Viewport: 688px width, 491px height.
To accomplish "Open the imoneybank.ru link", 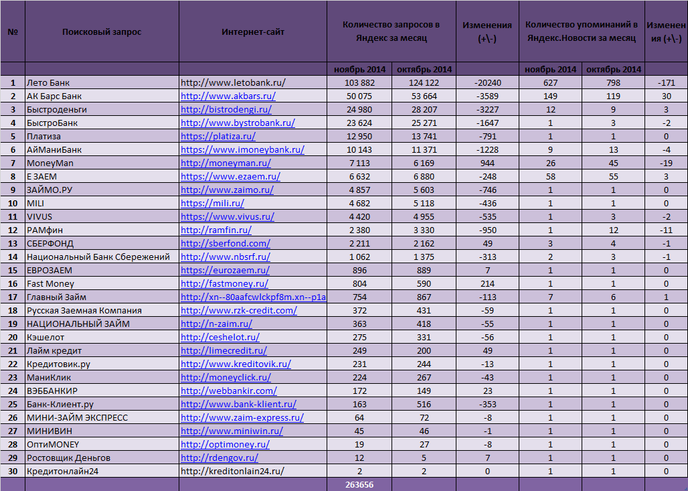I will coord(243,150).
